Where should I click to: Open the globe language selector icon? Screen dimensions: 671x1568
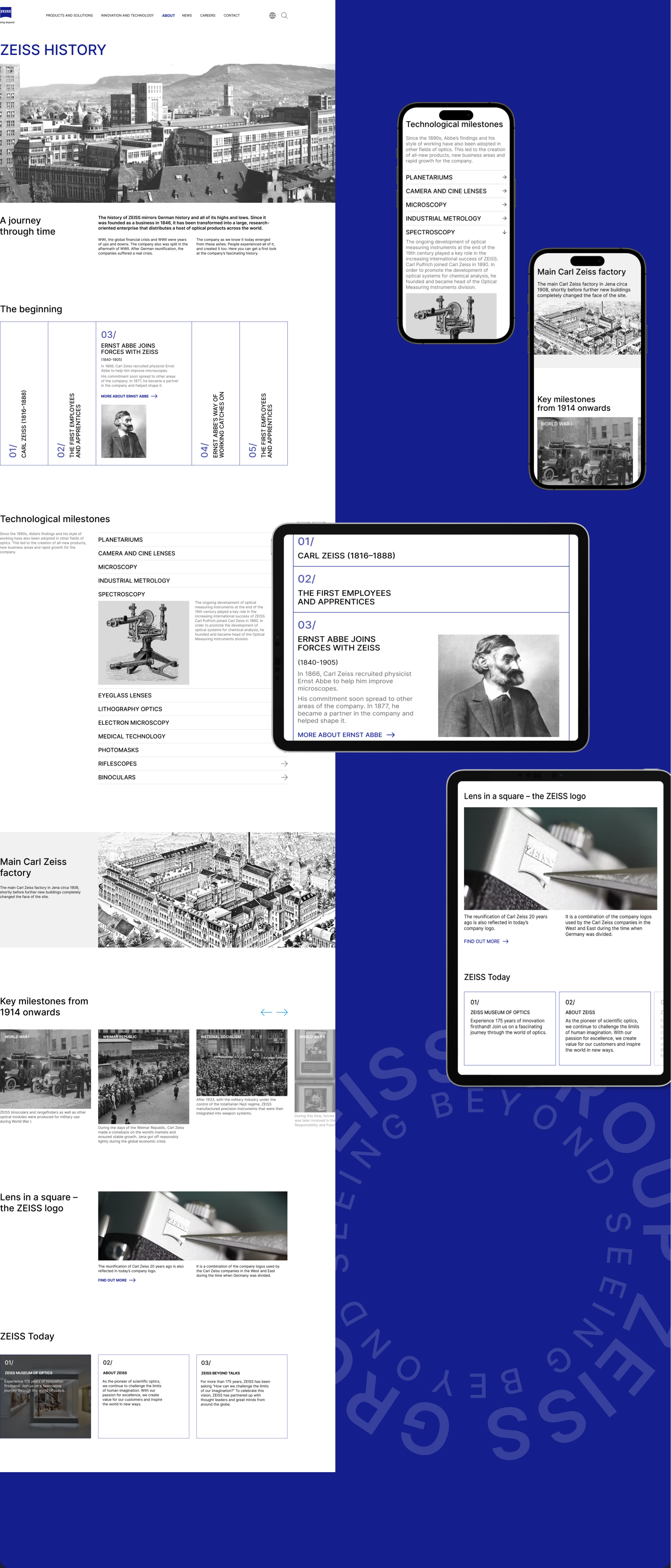coord(272,16)
